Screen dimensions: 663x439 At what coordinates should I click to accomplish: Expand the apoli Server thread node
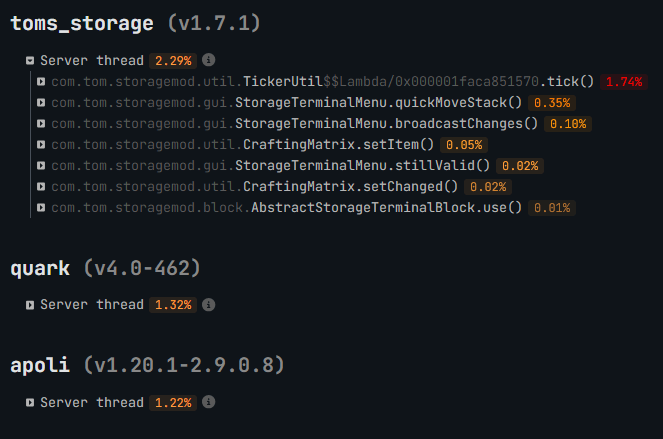tap(31, 402)
